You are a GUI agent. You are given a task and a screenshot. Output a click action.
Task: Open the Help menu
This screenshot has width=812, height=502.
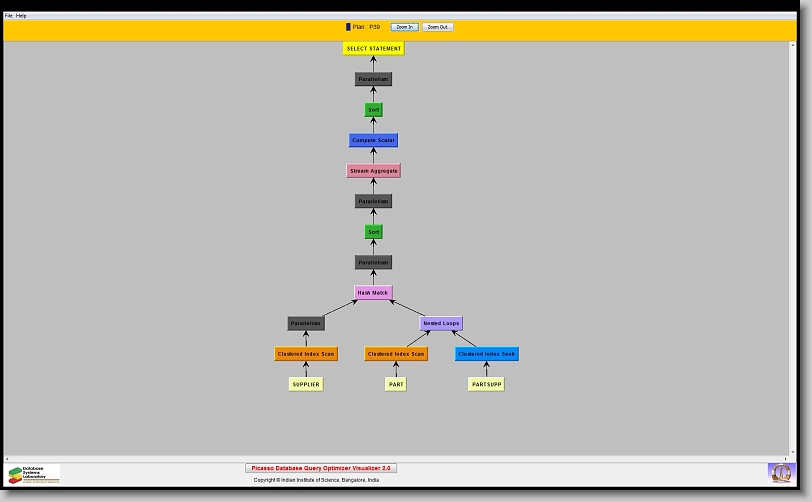tap(22, 16)
